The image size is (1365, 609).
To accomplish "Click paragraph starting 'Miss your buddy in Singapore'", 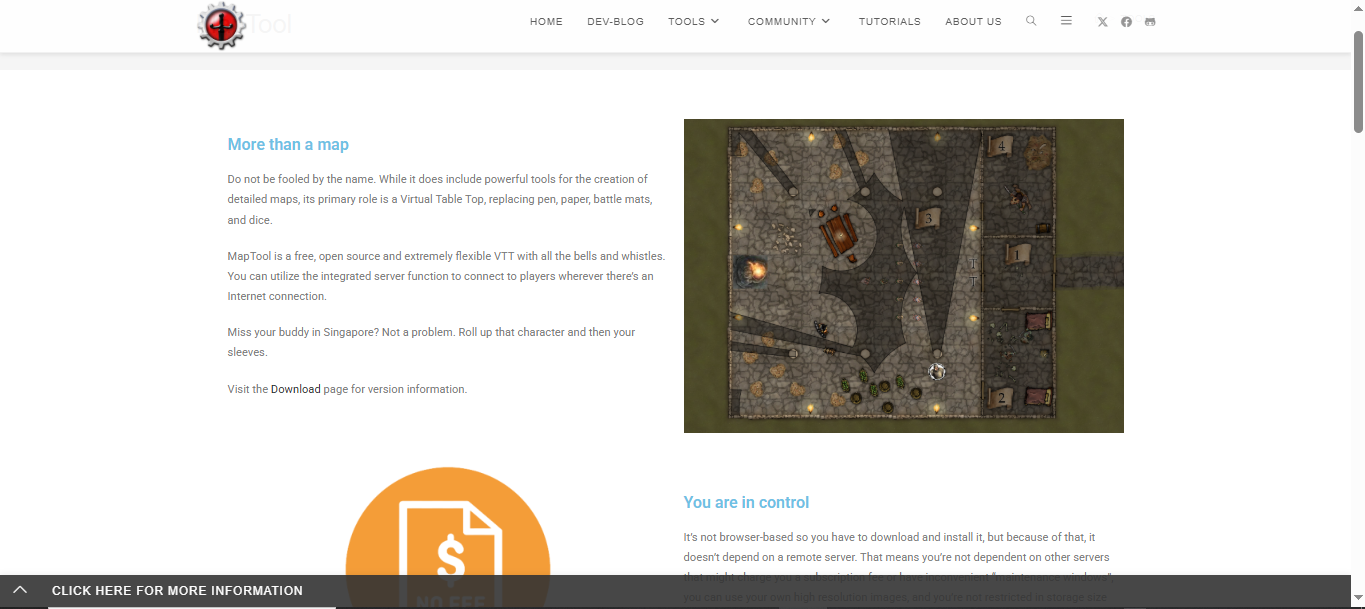I will click(x=431, y=342).
